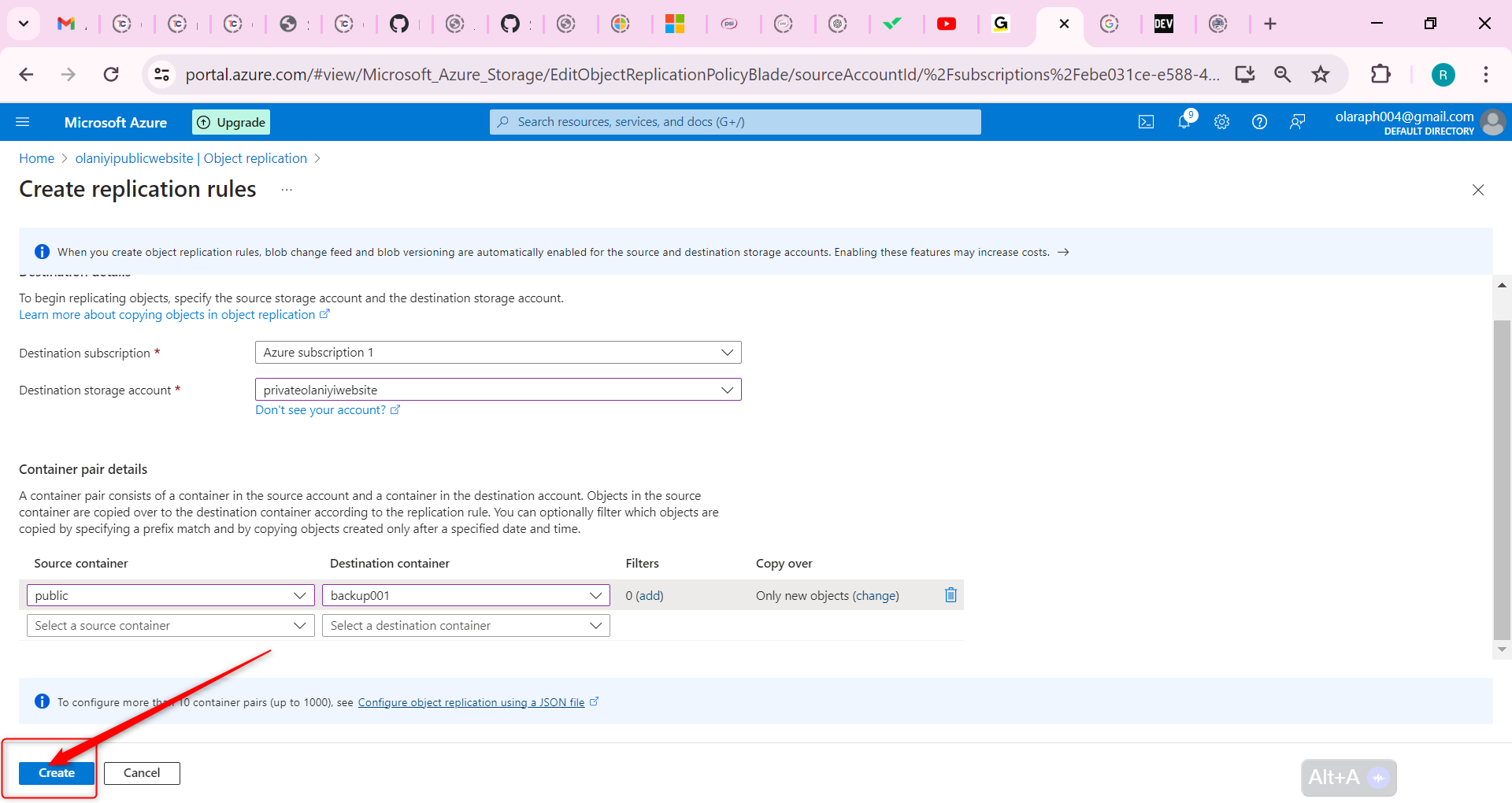Screen dimensions: 1512x803
Task: Show the Azure portal hamburger menu
Action: [23, 122]
